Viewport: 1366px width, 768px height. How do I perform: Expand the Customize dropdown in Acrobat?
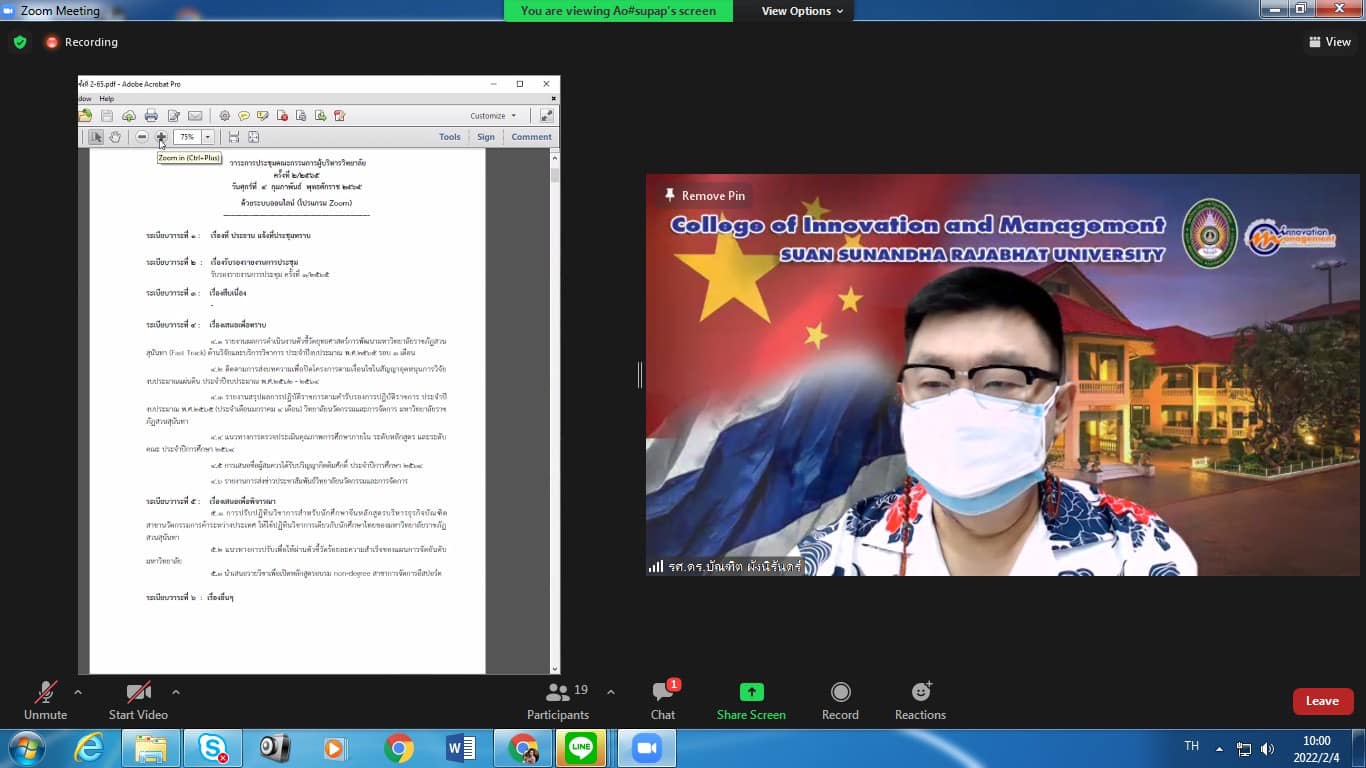click(x=494, y=116)
